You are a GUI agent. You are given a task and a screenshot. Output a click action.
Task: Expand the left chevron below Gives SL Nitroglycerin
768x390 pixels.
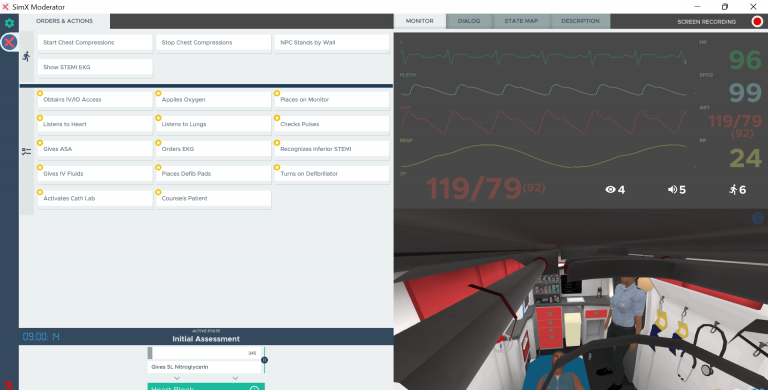point(177,378)
